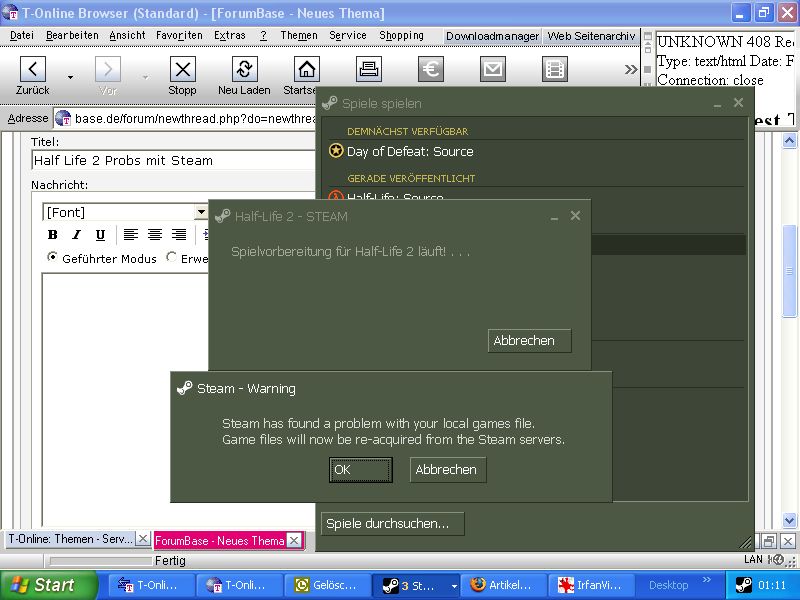800x600 pixels.
Task: Open the Shopping menu
Action: pos(401,35)
